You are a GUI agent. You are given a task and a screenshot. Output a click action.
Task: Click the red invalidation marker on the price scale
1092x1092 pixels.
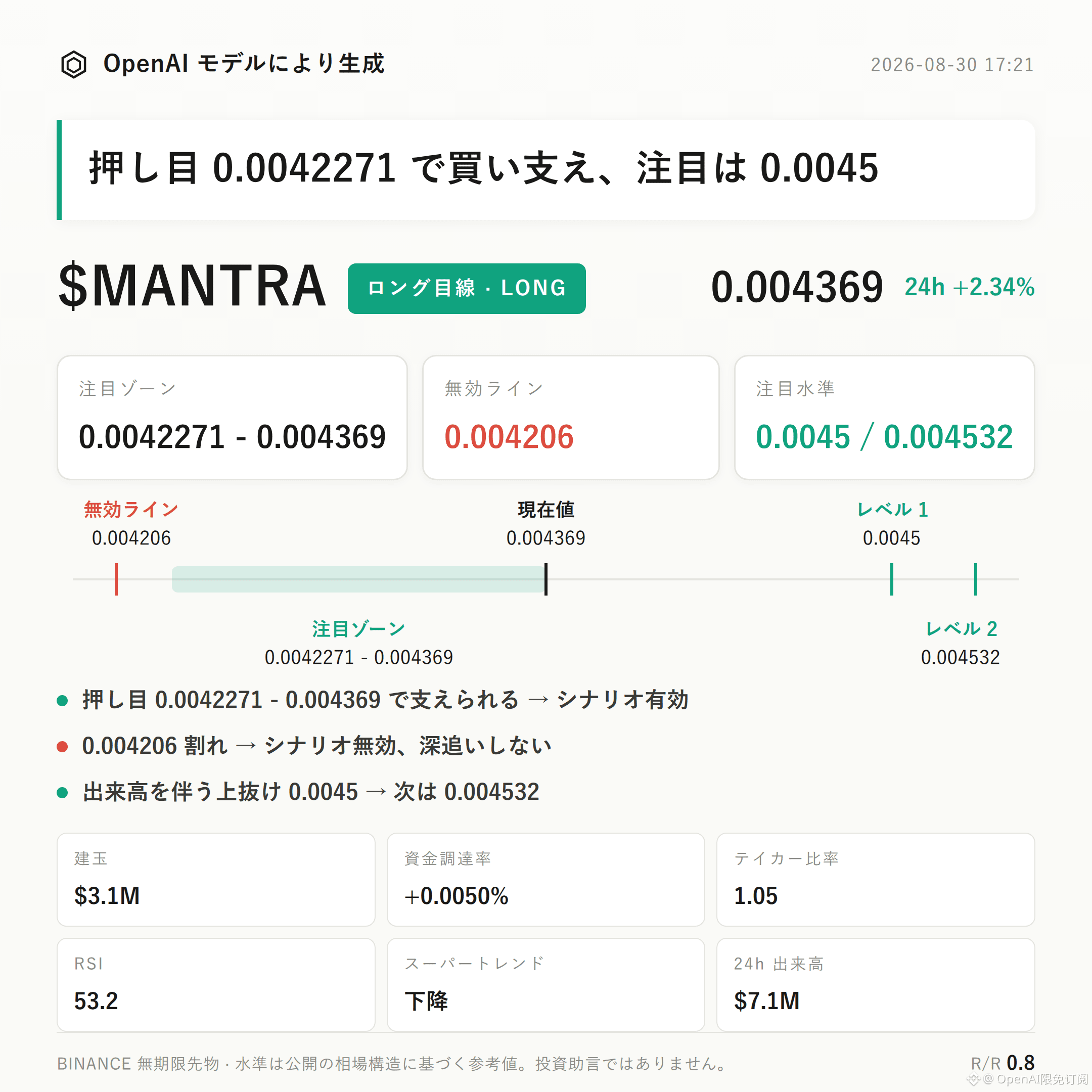[x=116, y=579]
